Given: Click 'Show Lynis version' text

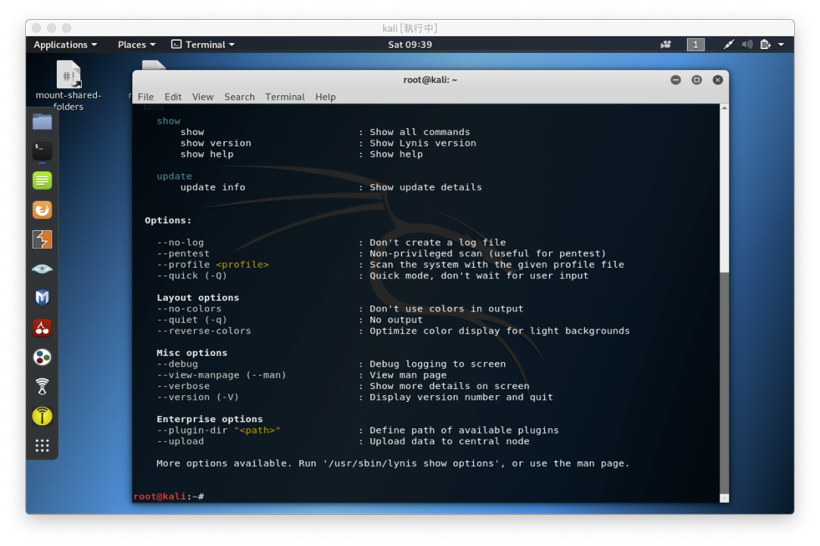Looking at the screenshot, I should 423,143.
